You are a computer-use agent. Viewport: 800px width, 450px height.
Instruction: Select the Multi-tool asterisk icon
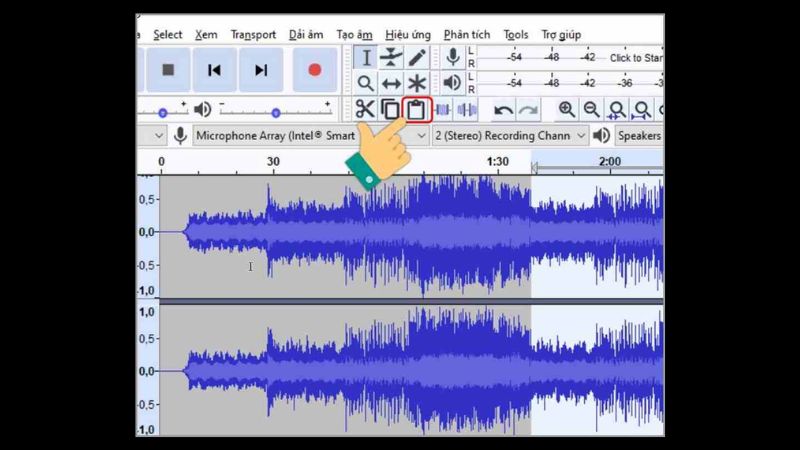pos(417,83)
